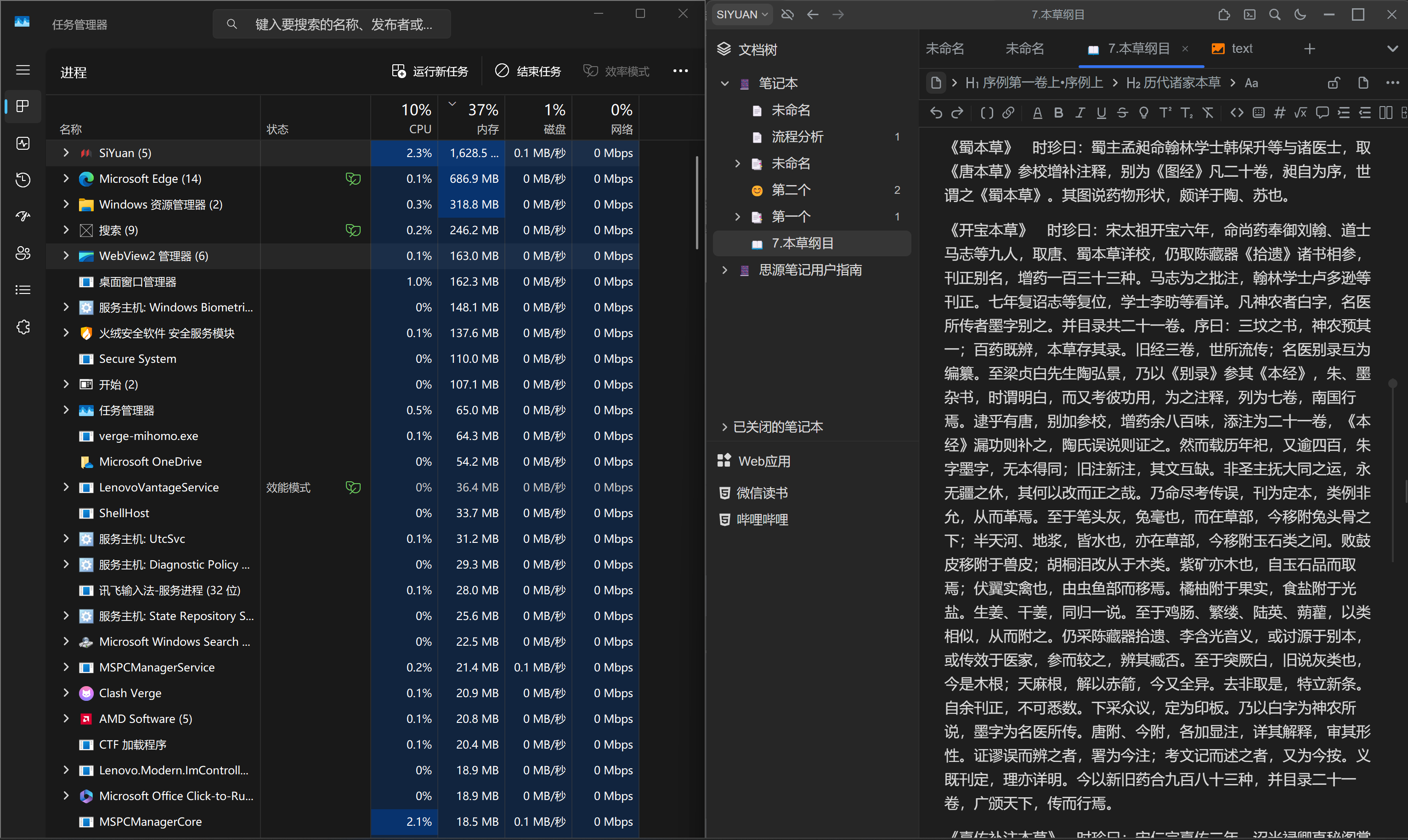
Task: Collapse the 笔记本 notebook tree
Action: tap(724, 84)
